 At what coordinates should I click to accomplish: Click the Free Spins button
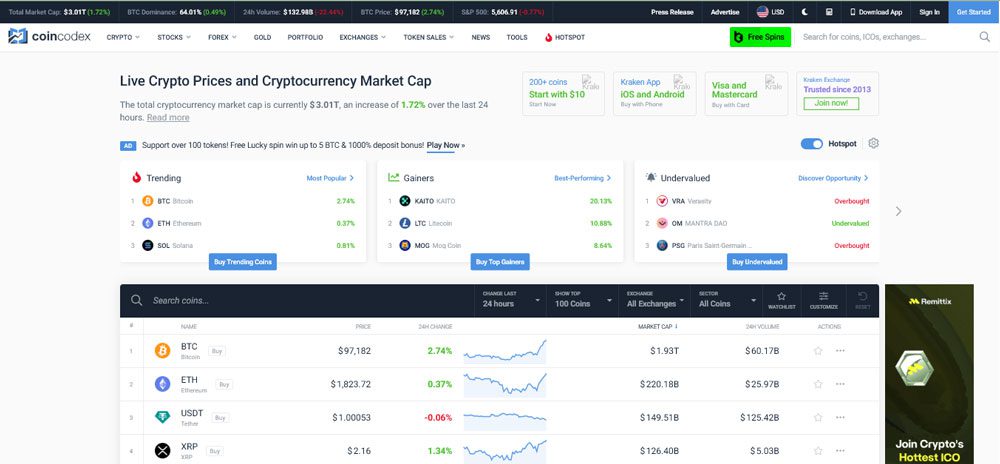(760, 37)
